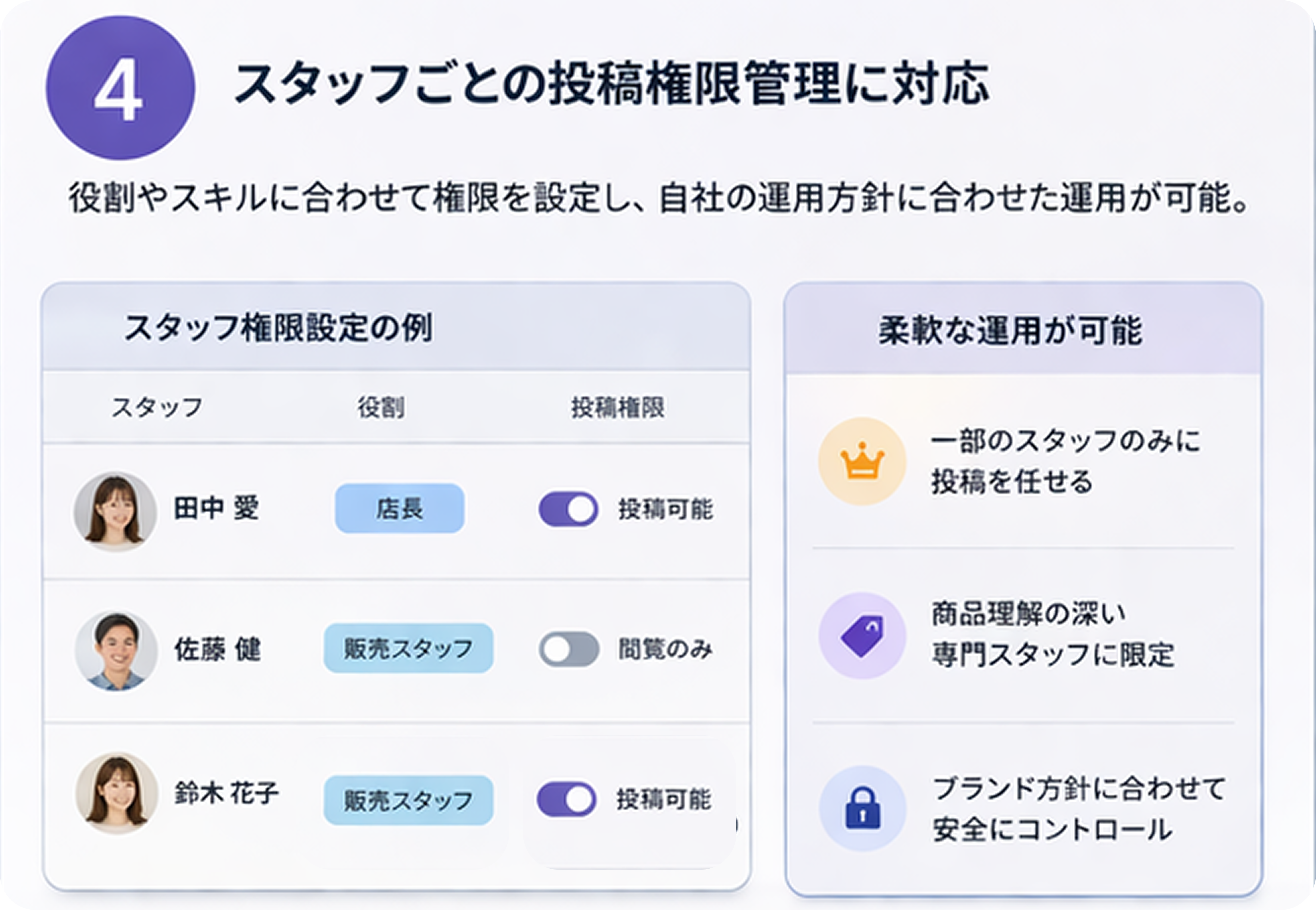Click the purple price tag icon
Image resolution: width=1316 pixels, height=910 pixels.
click(x=862, y=635)
